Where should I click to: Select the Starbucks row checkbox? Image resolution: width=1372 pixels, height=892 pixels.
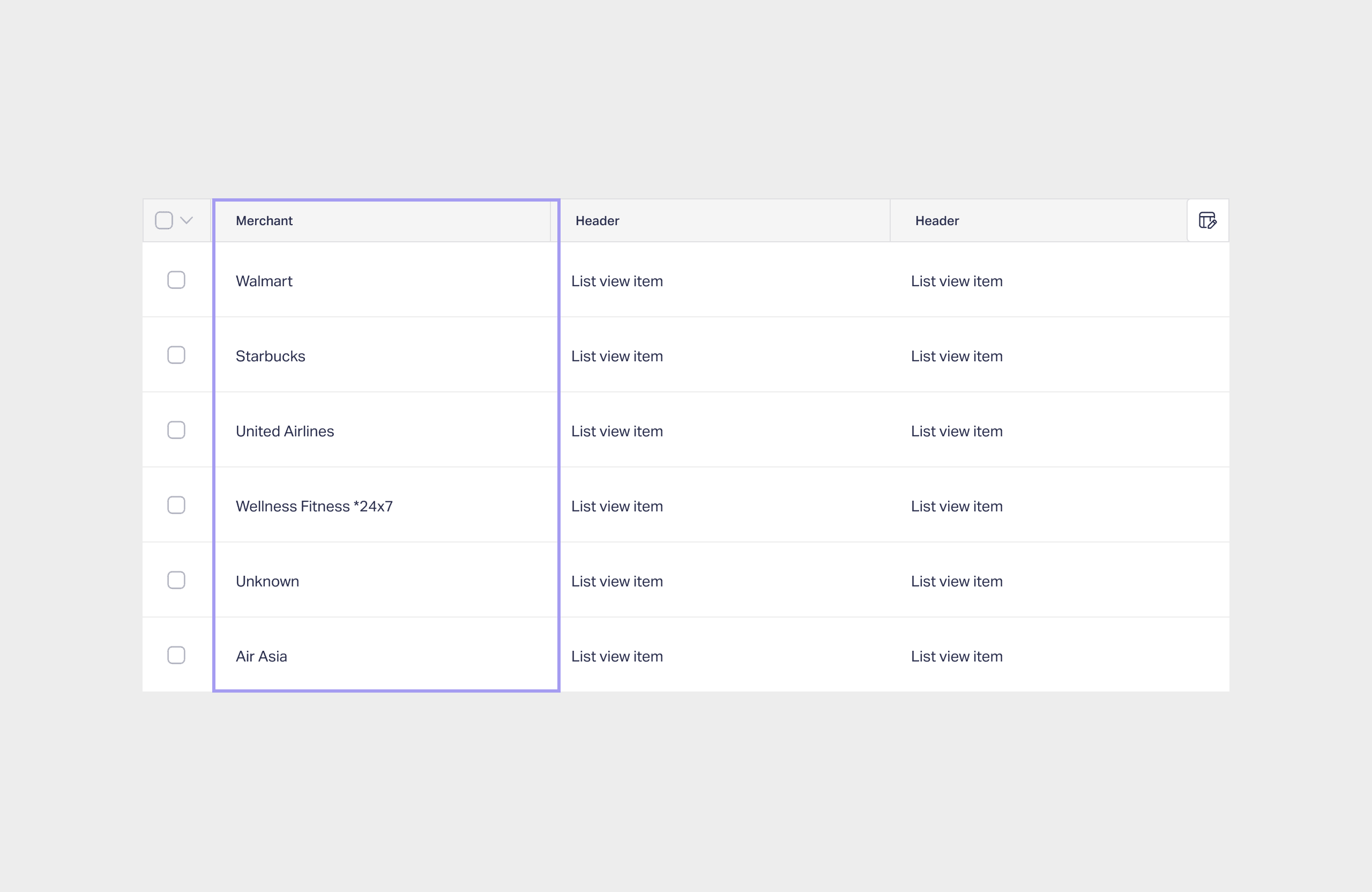[x=176, y=355]
